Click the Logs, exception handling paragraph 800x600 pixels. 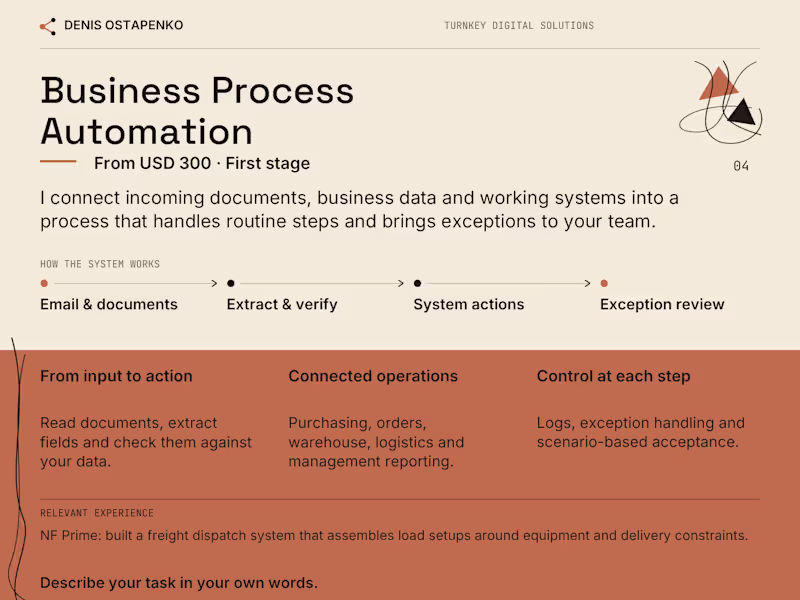click(641, 432)
